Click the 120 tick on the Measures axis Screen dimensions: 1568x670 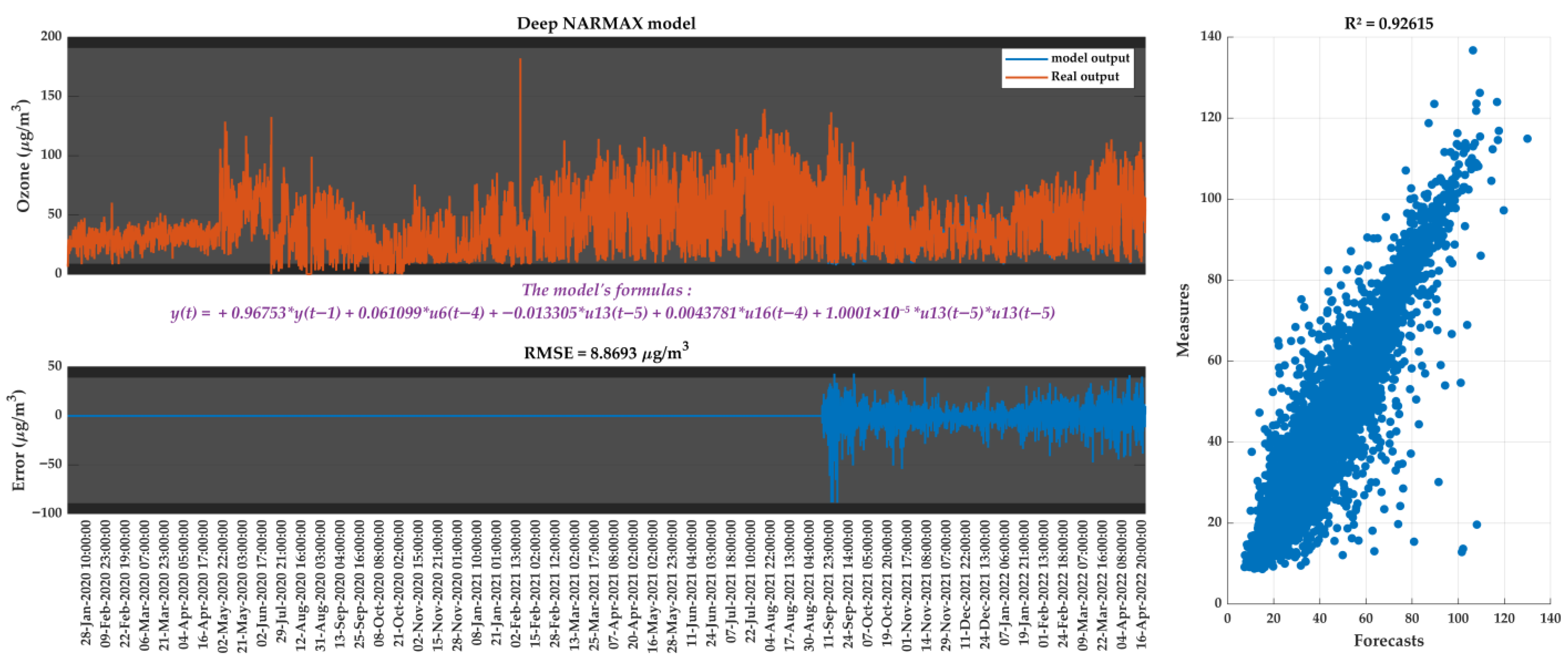coord(1211,117)
